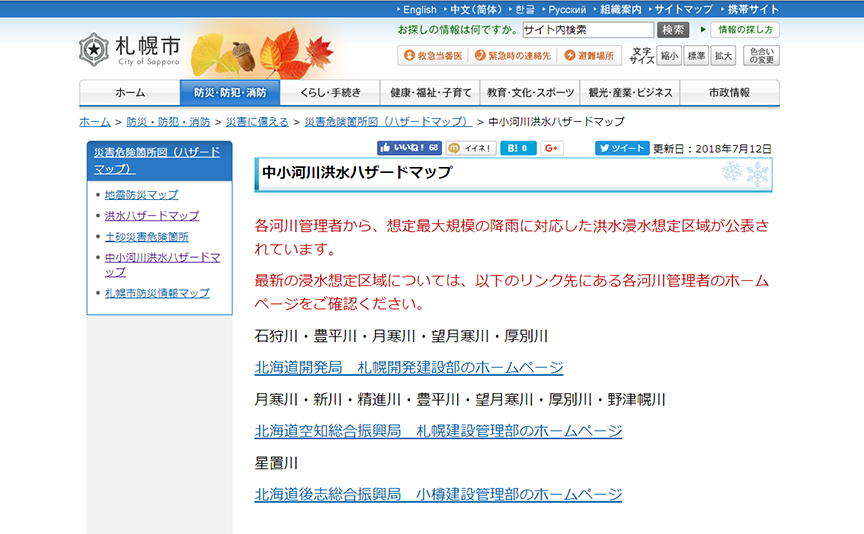Click 災害に備える breadcrumb link
Viewport: 864px width, 534px height.
257,122
